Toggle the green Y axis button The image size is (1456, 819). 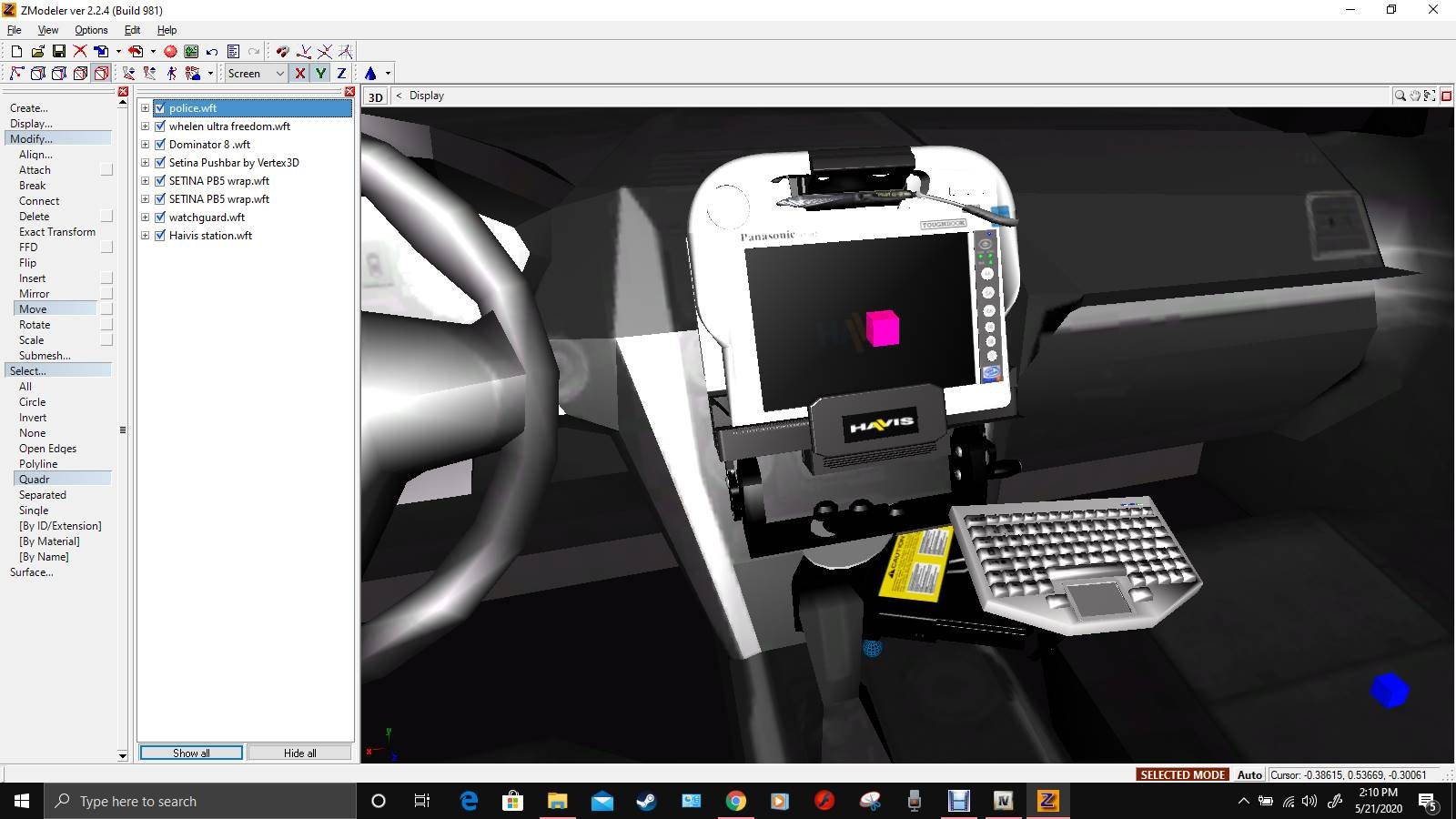(321, 74)
